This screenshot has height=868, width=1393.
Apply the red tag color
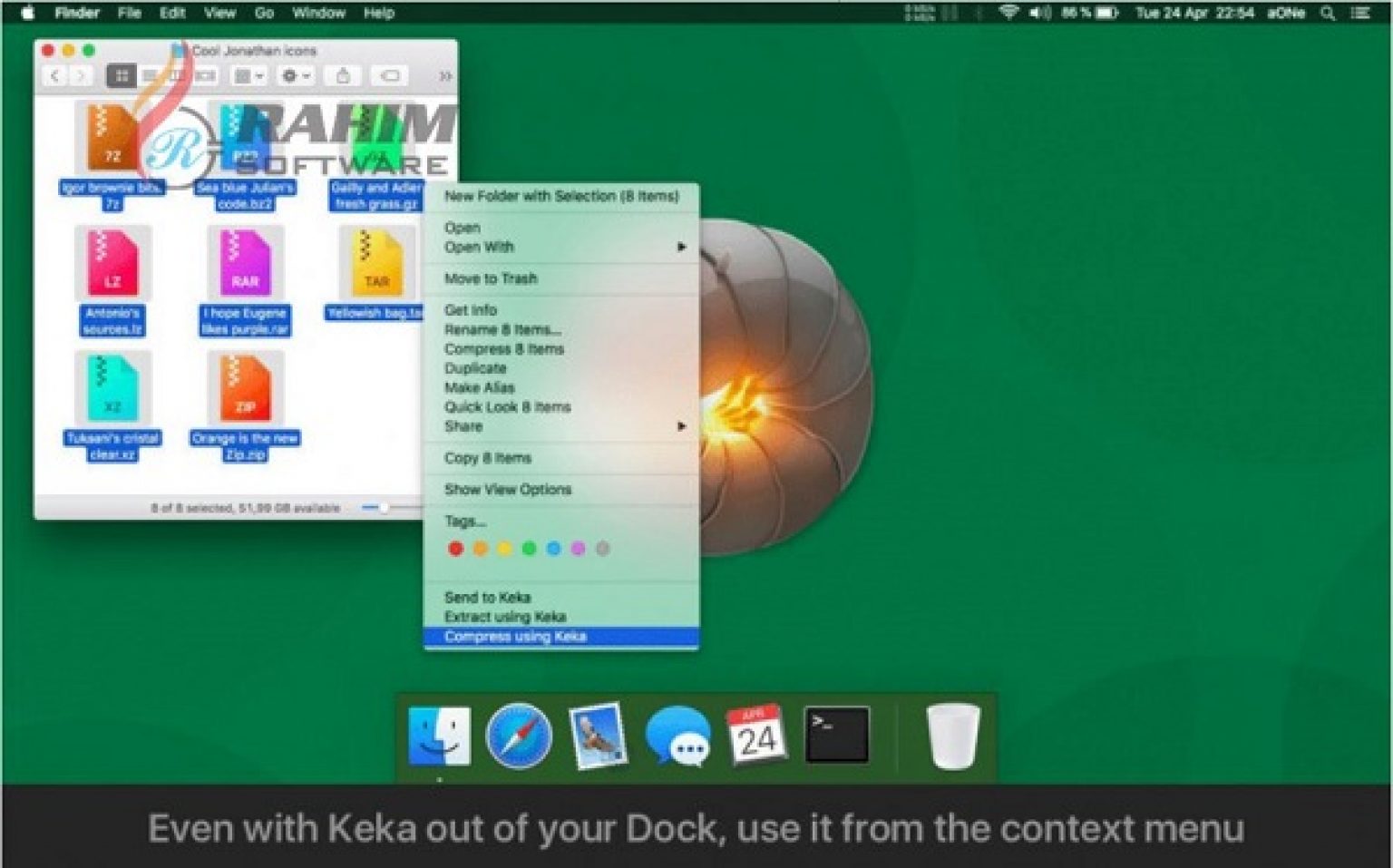tap(456, 549)
